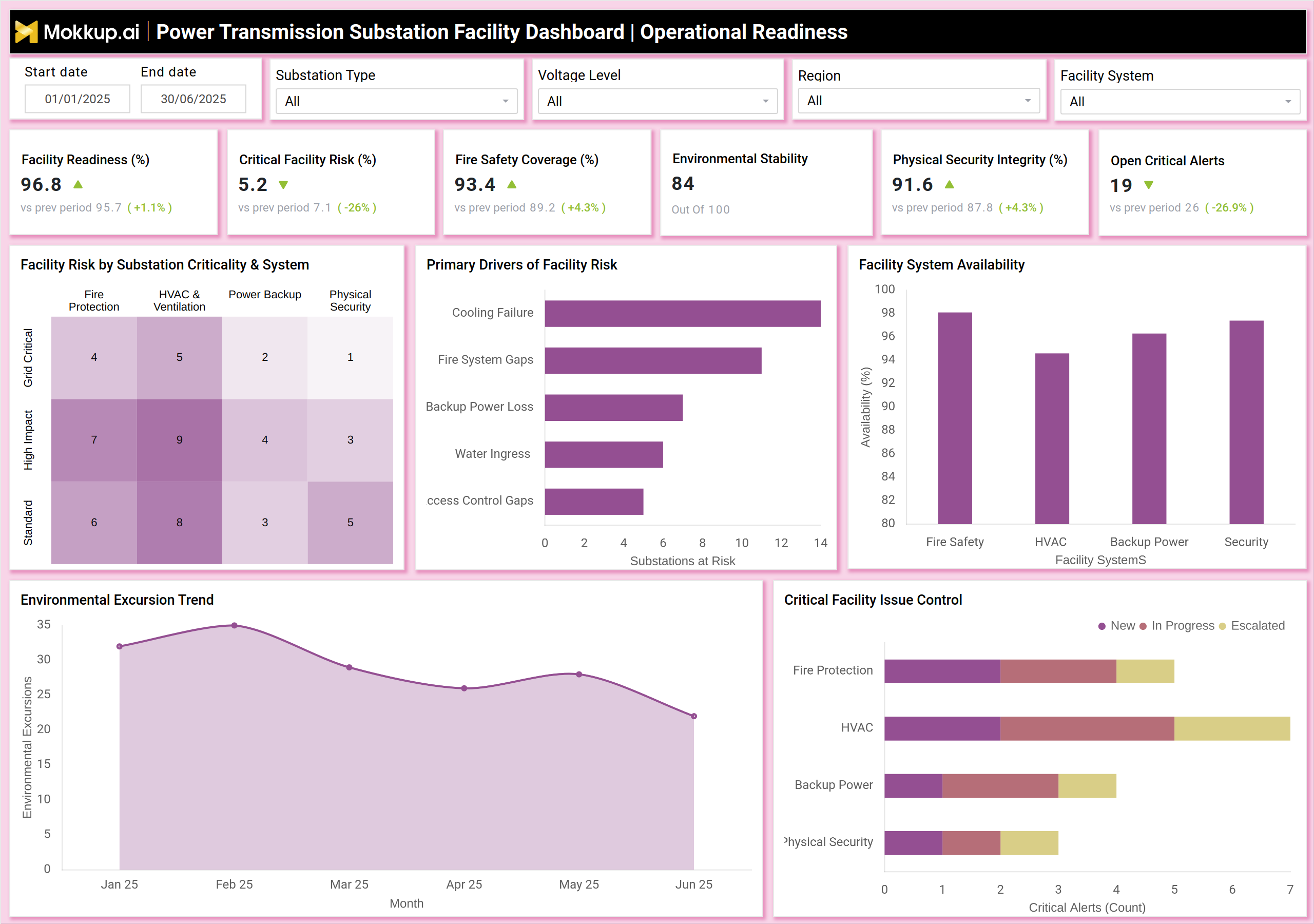Screen dimensions: 1314x924
Task: Click the Fire Safety Coverage up-arrow indicator
Action: (512, 184)
